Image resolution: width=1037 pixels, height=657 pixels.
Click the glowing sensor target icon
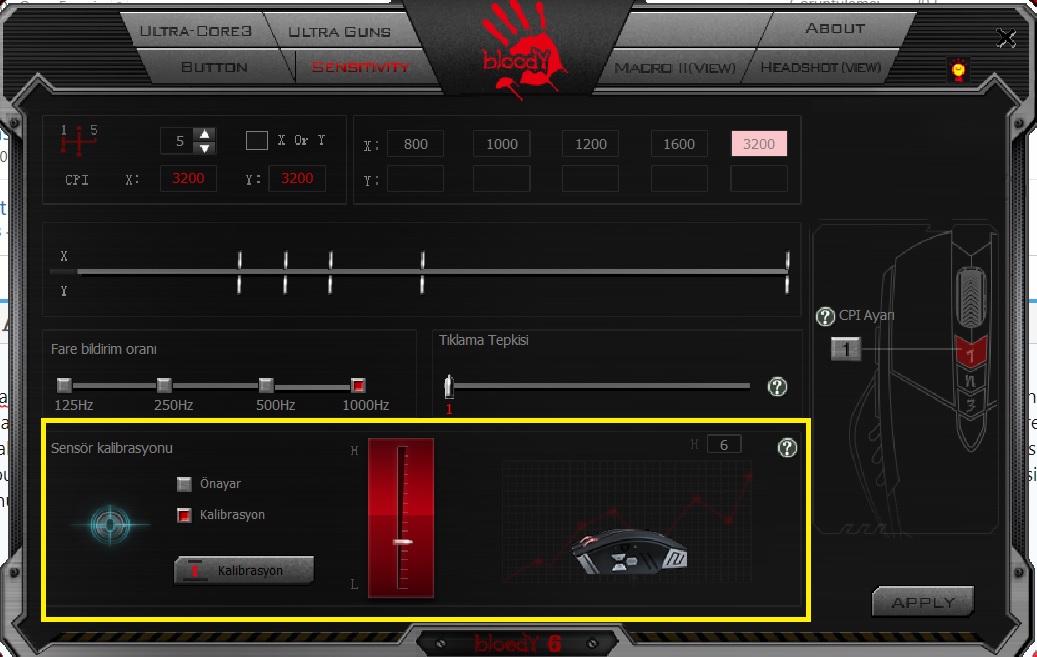110,525
